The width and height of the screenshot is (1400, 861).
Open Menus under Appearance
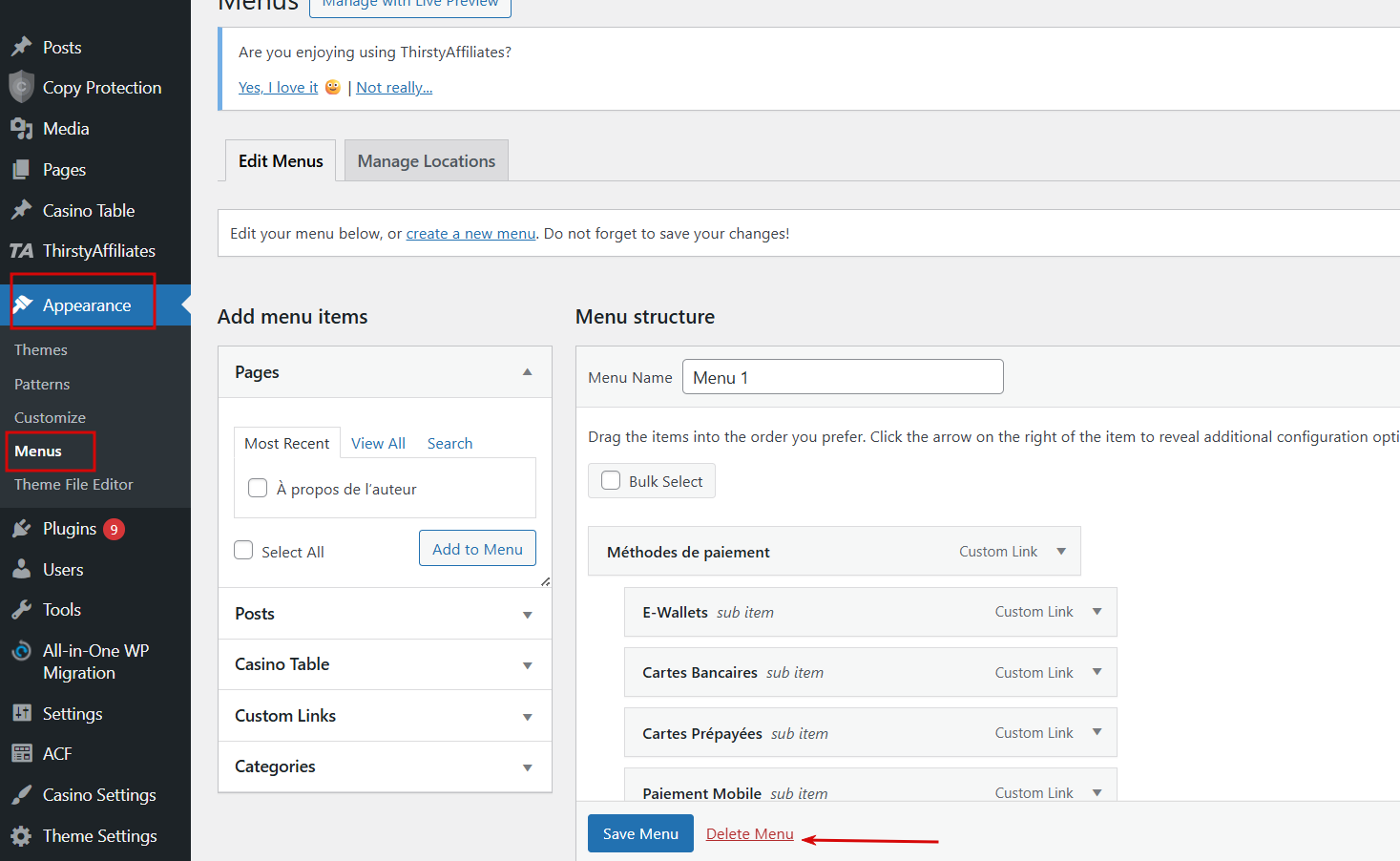coord(38,451)
